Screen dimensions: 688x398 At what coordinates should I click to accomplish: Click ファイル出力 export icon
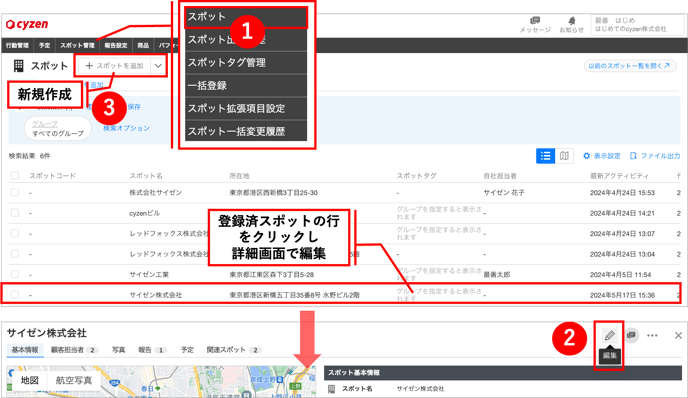click(655, 156)
